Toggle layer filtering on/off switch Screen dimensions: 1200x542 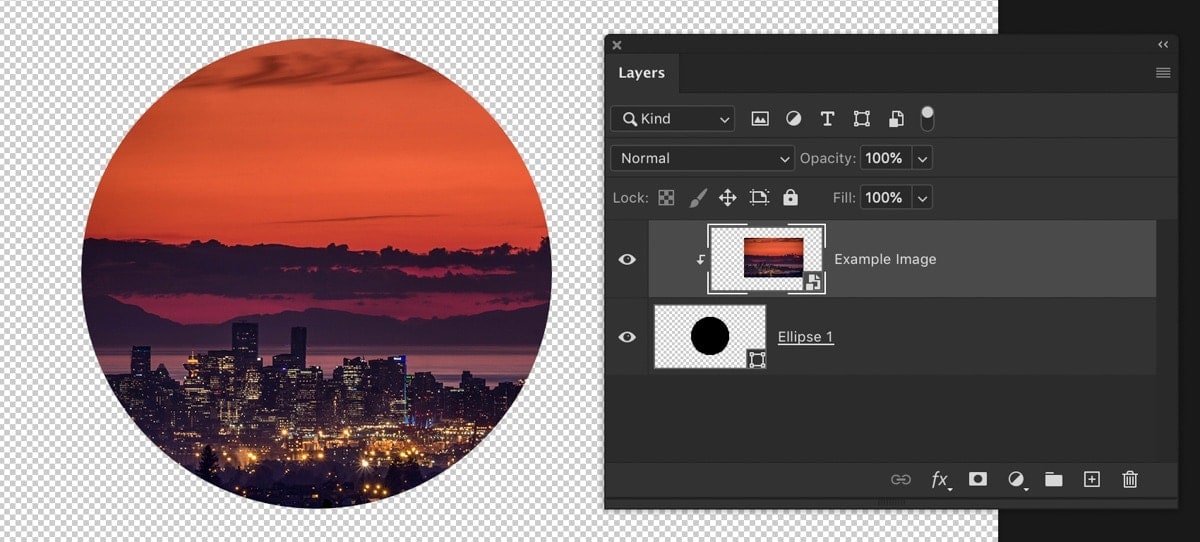928,118
